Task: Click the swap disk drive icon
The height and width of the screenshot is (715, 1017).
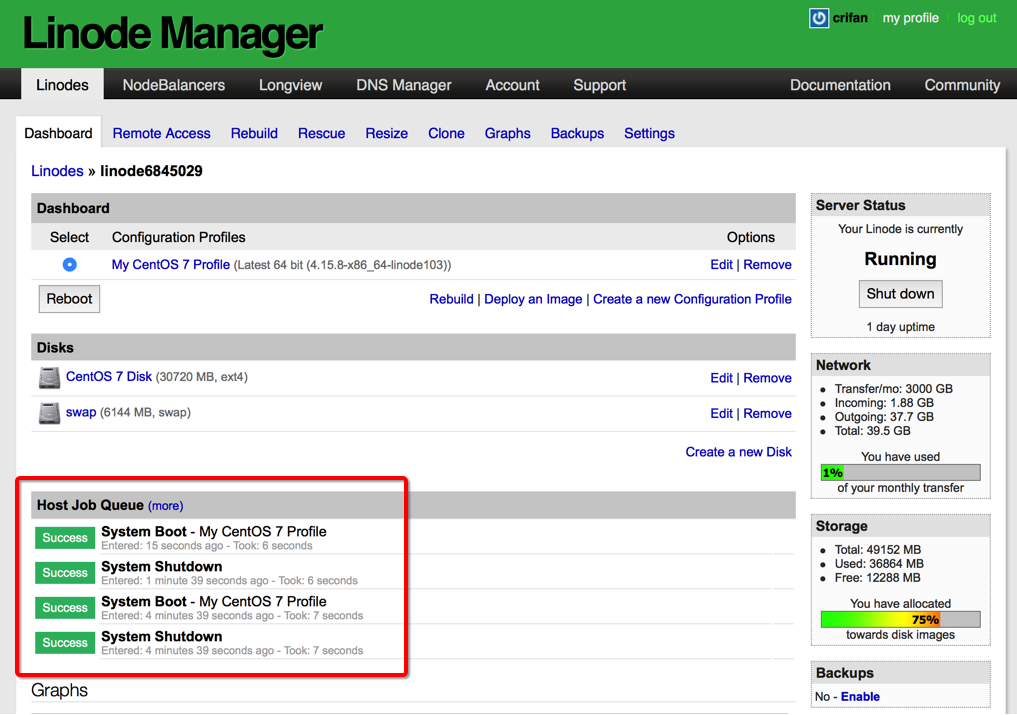Action: 49,413
